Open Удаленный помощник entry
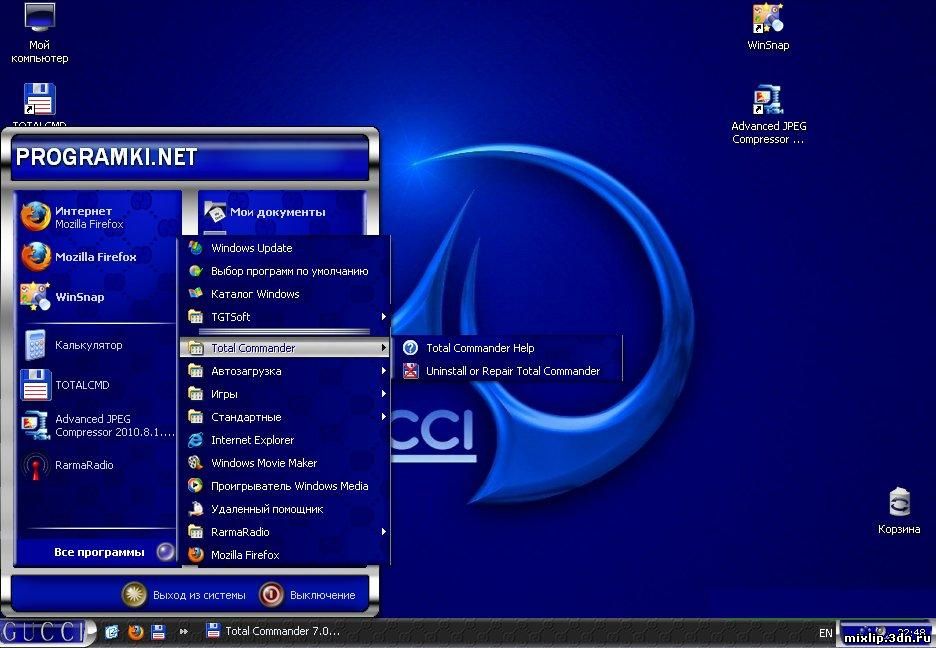Viewport: 936px width, 648px height. tap(285, 509)
